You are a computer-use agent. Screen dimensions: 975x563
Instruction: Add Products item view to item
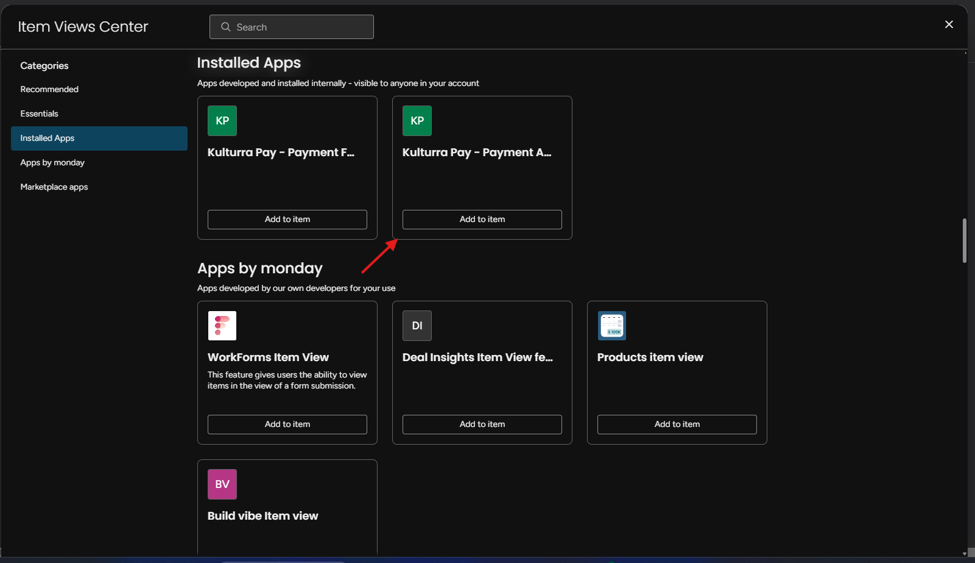coord(677,424)
